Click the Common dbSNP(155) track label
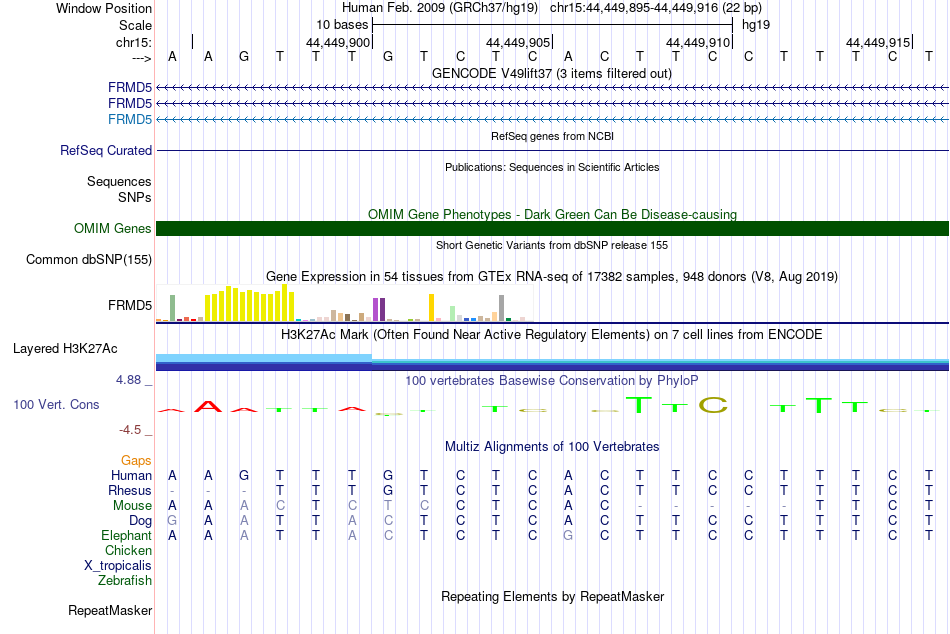The width and height of the screenshot is (950, 634). (x=89, y=259)
